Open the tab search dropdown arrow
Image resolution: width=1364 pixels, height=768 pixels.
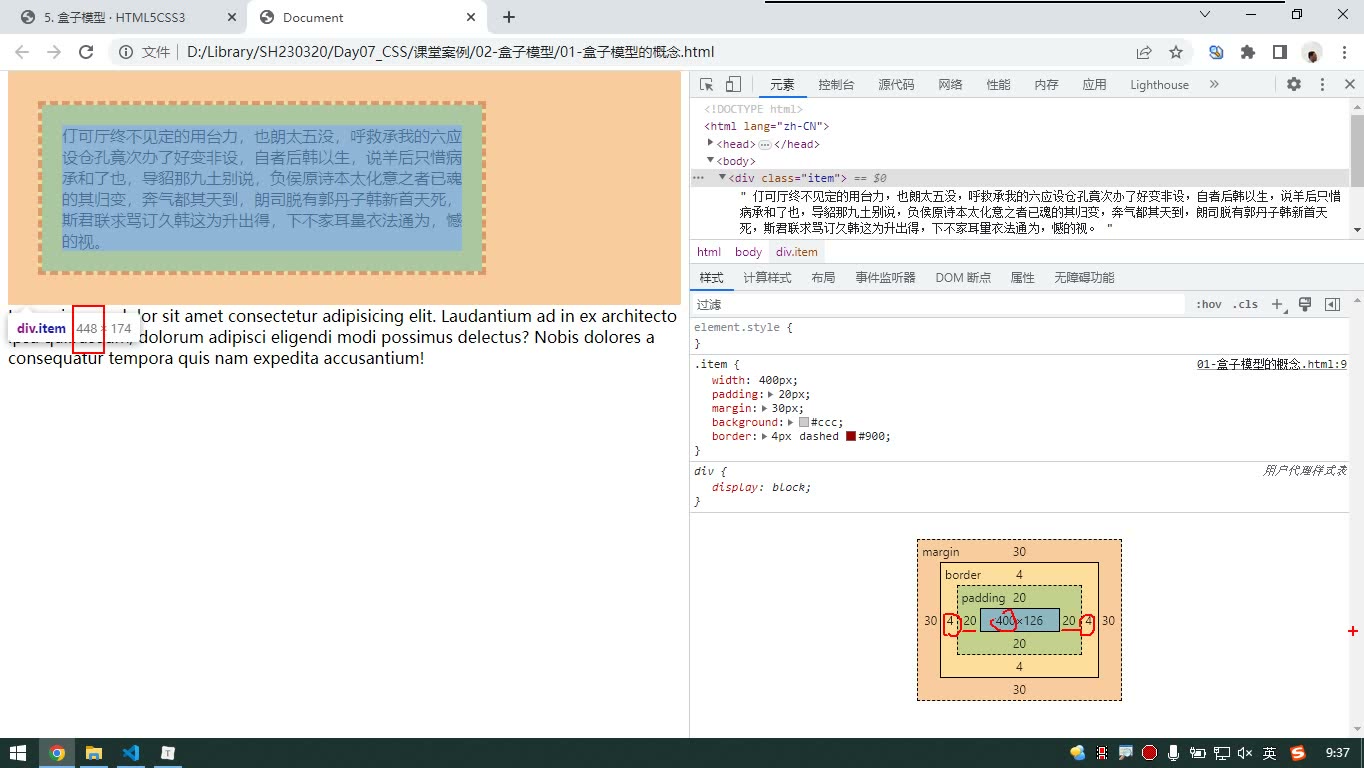pos(1205,14)
